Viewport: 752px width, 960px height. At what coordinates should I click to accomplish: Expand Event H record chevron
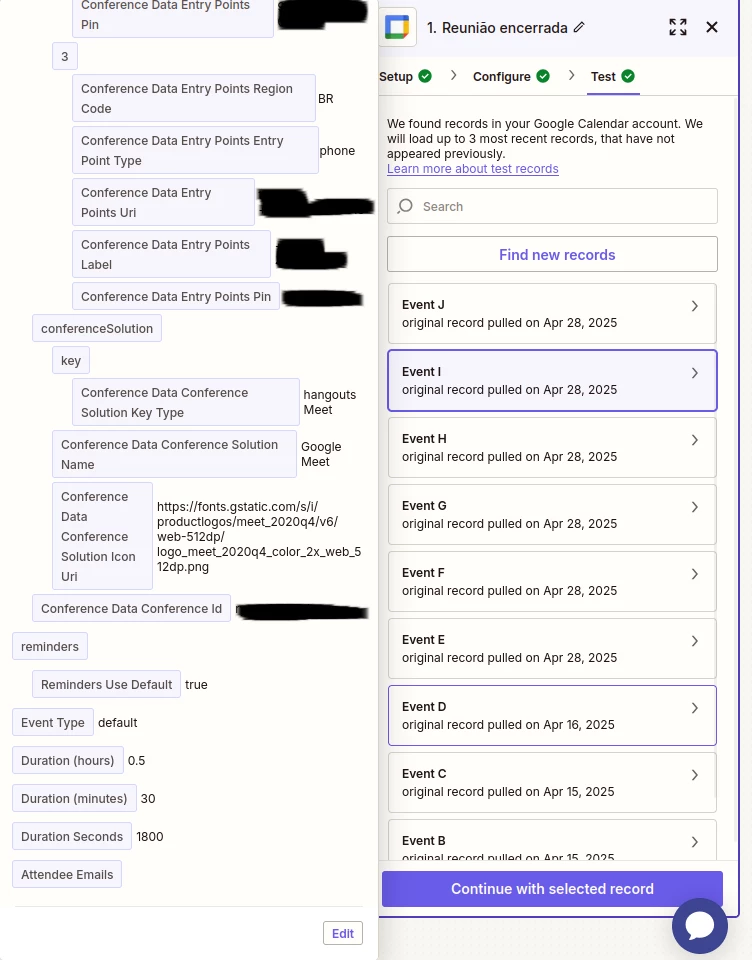[x=694, y=440]
